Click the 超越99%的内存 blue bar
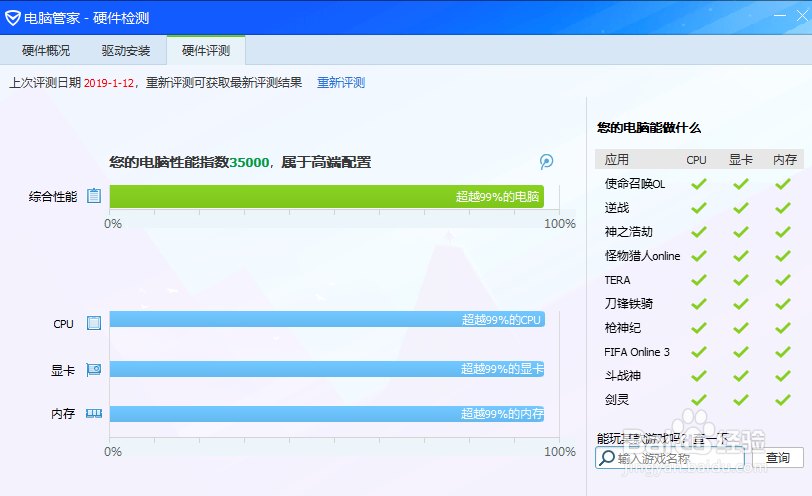This screenshot has width=812, height=496. click(327, 414)
